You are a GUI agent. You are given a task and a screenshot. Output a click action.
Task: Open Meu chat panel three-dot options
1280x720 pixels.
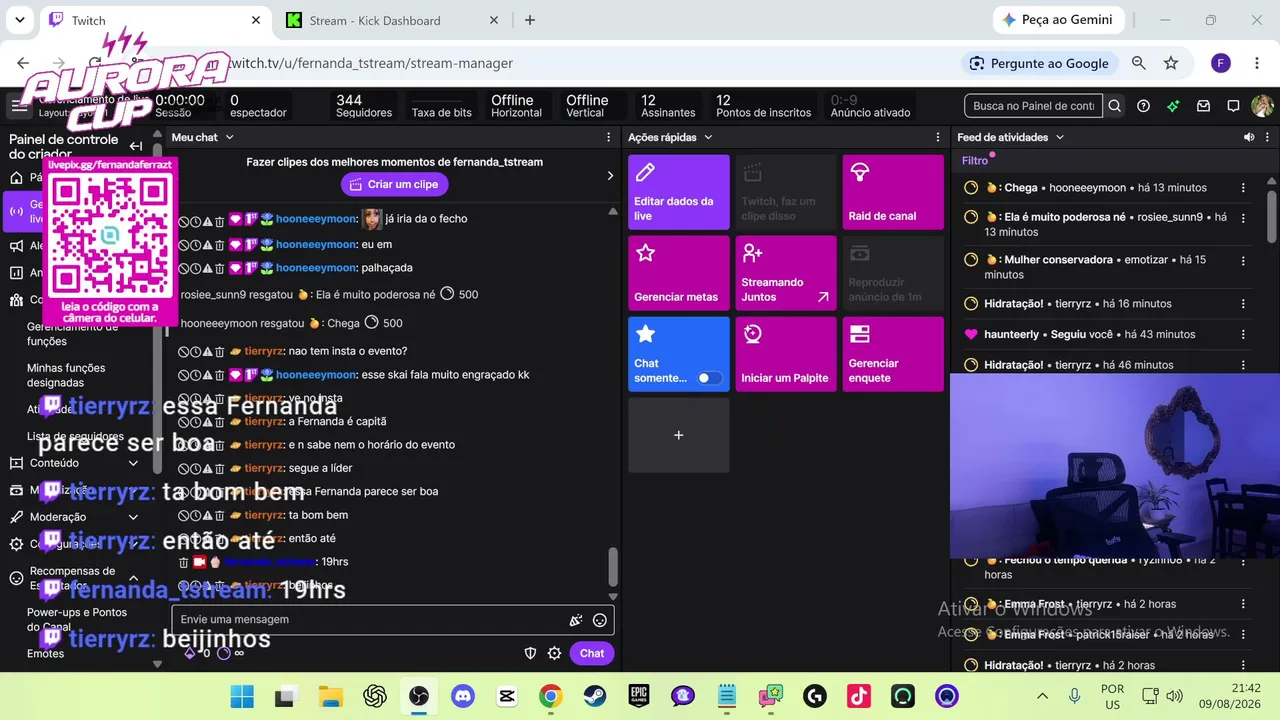pos(609,137)
